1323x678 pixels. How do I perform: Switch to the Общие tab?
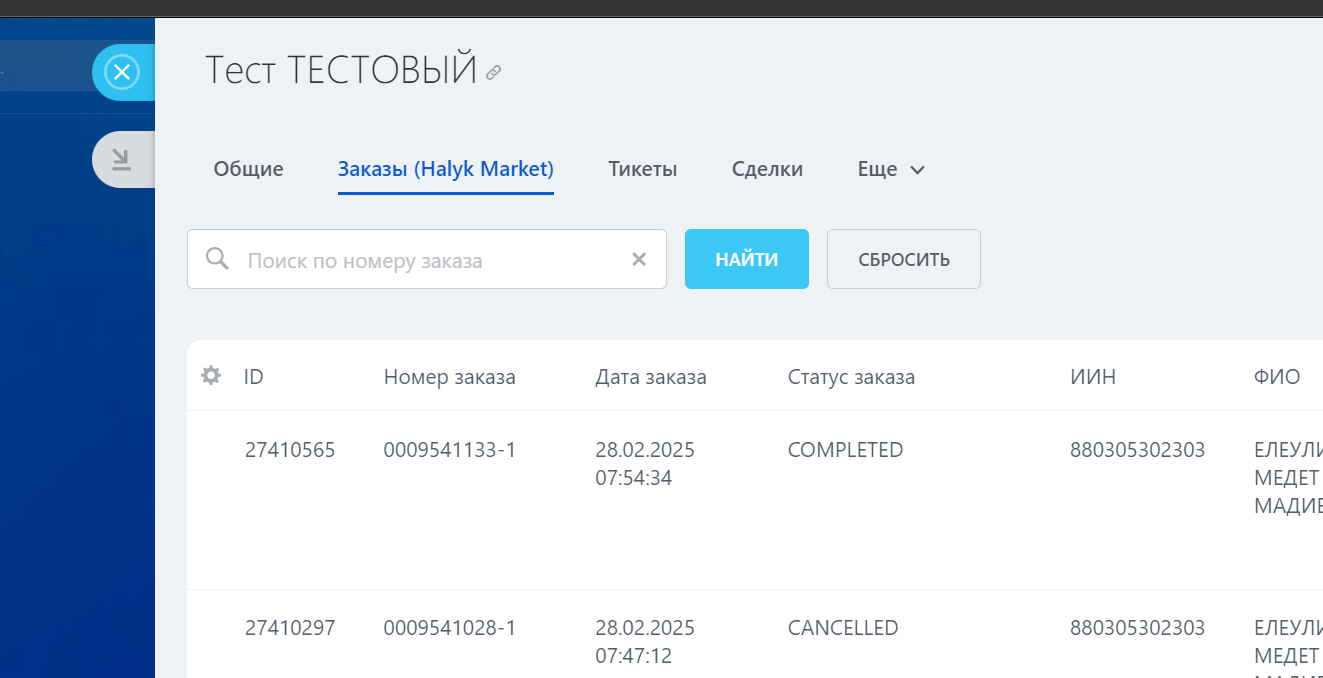[247, 169]
